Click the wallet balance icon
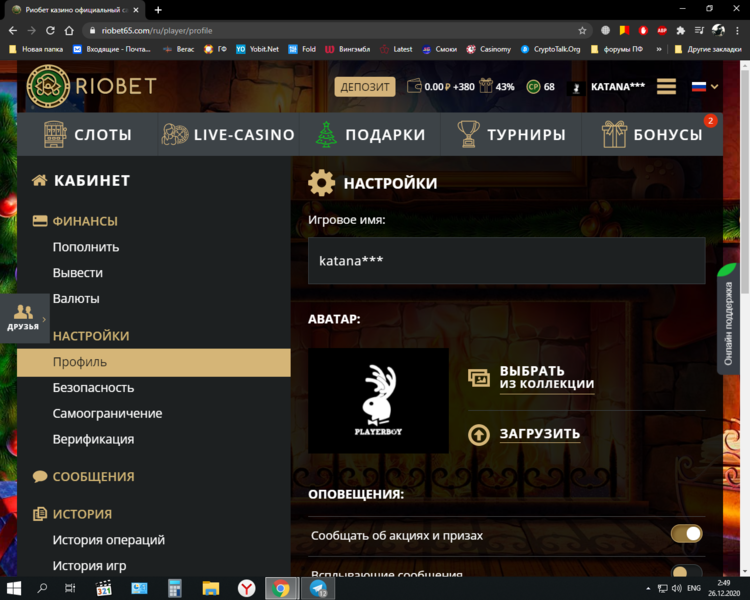Image resolution: width=750 pixels, height=600 pixels. tap(413, 87)
